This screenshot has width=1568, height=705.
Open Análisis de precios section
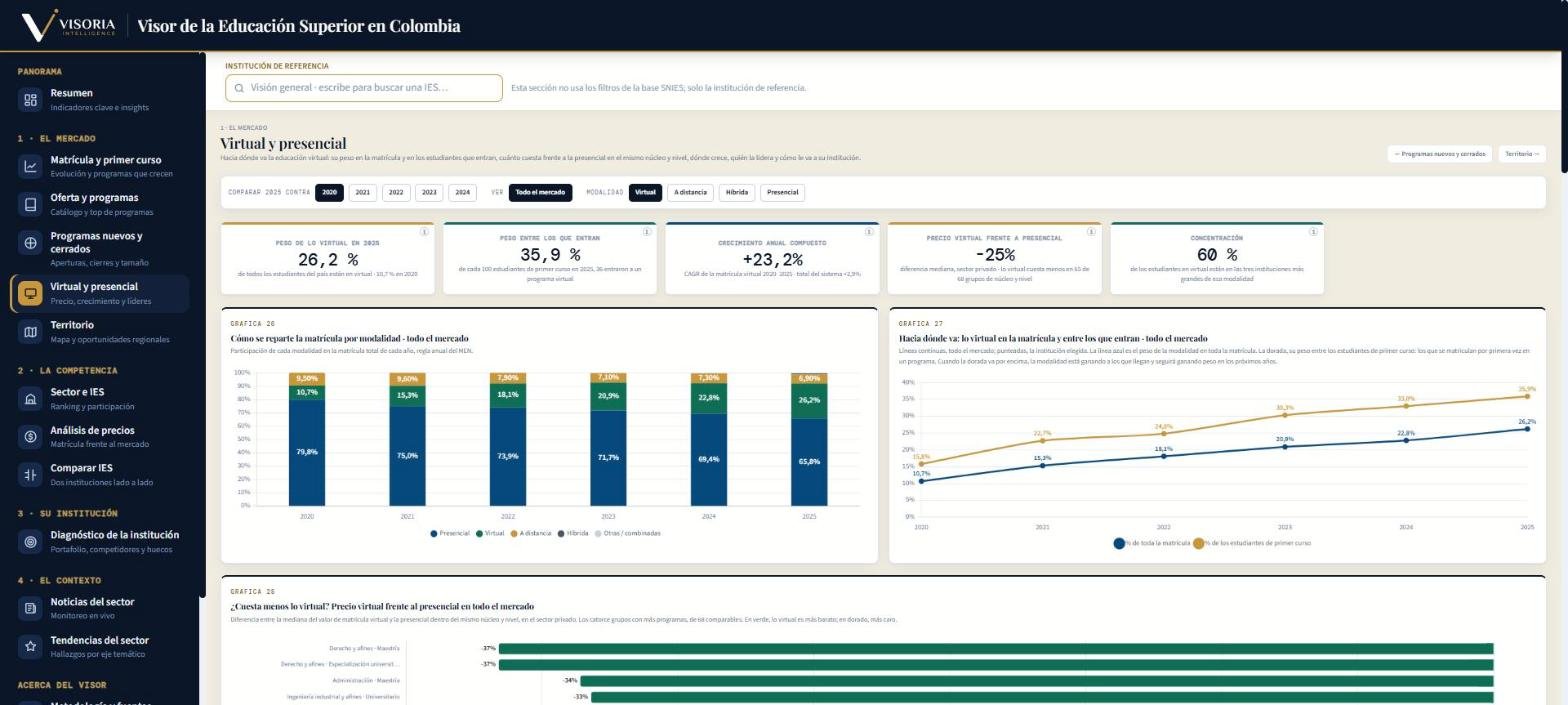99,437
